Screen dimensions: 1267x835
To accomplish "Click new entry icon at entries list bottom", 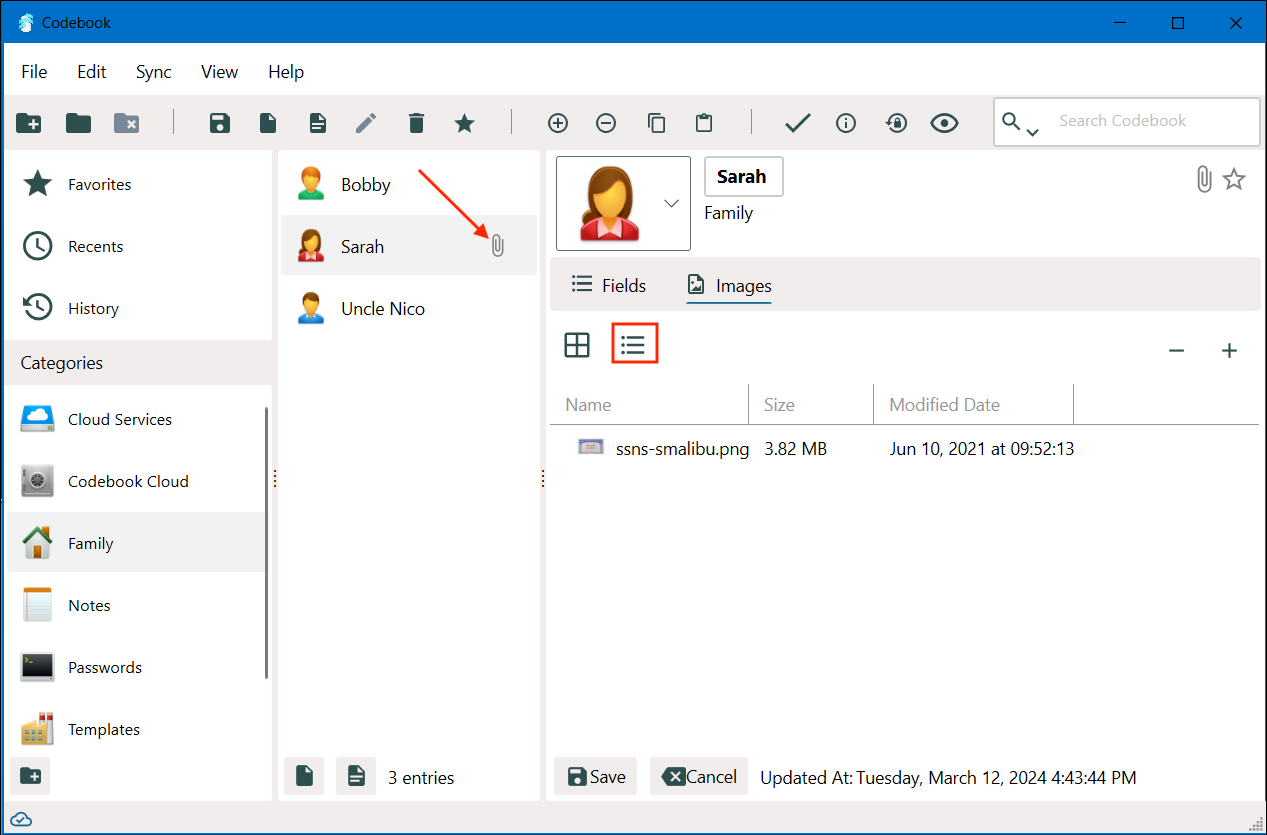I will 304,777.
